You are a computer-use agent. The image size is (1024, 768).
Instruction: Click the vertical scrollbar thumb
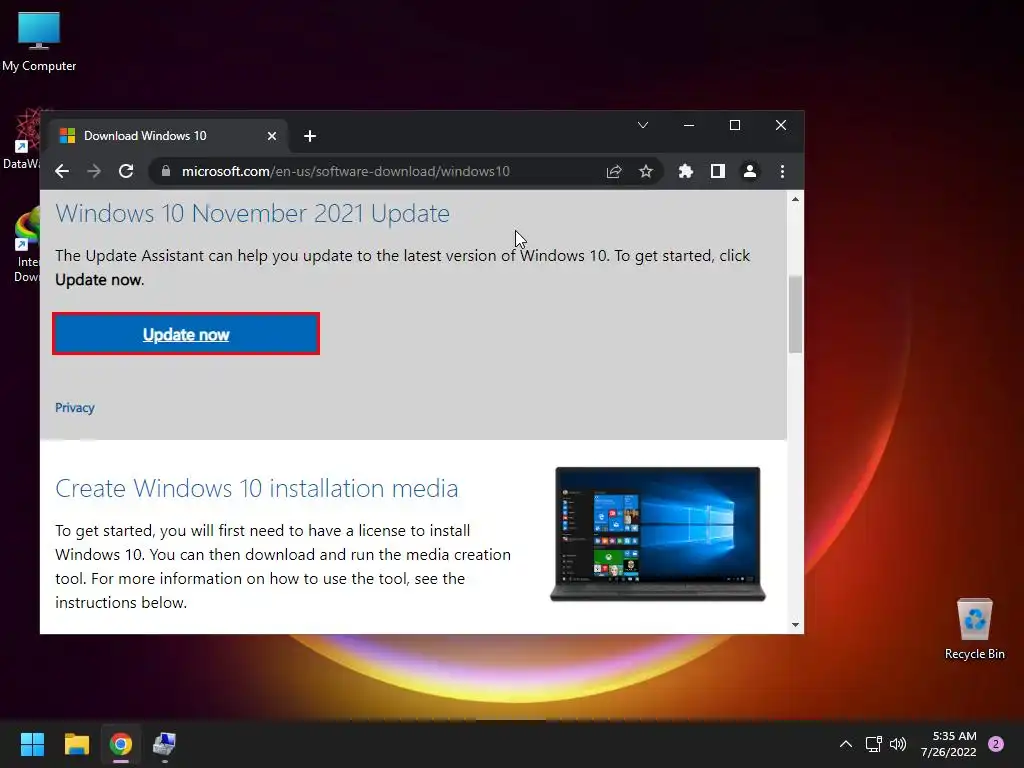(x=795, y=314)
